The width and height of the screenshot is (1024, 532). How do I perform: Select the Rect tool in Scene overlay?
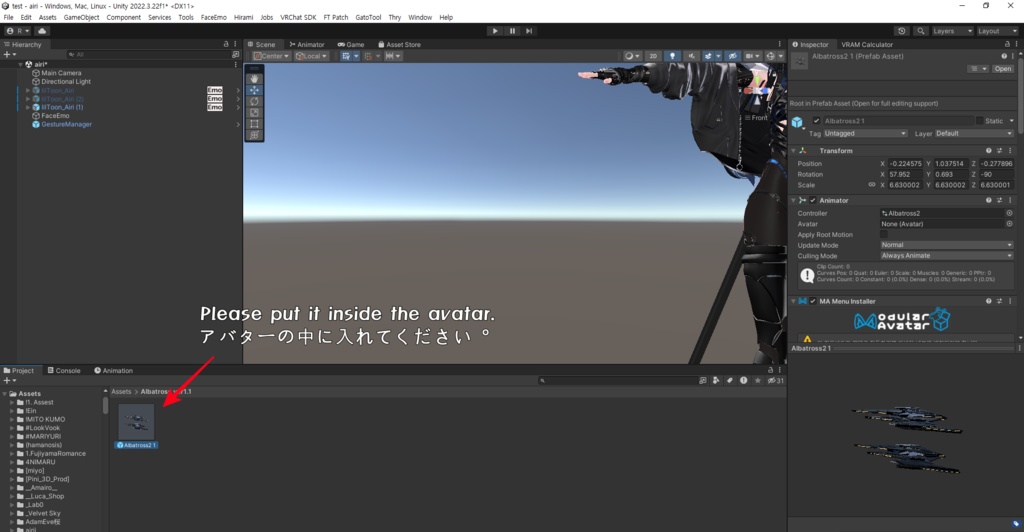[254, 123]
